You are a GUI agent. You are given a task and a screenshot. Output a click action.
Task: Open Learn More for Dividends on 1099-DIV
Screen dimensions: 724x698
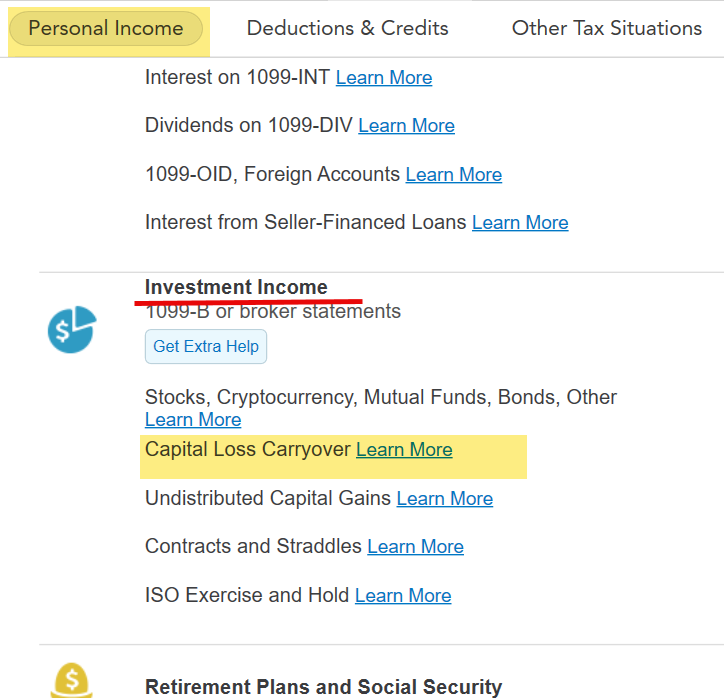point(406,126)
